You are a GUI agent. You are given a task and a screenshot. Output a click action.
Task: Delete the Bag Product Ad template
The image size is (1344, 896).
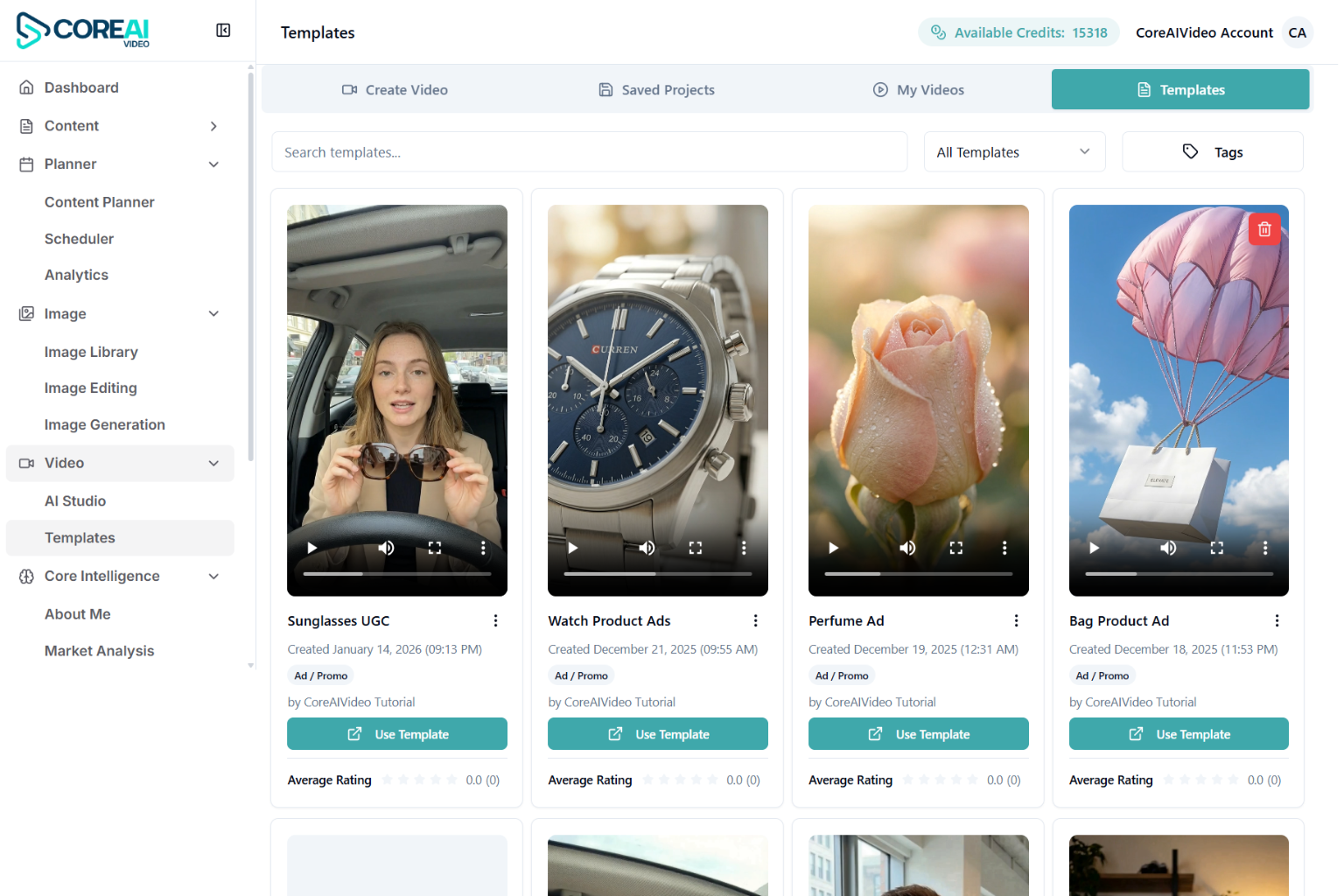click(x=1263, y=229)
